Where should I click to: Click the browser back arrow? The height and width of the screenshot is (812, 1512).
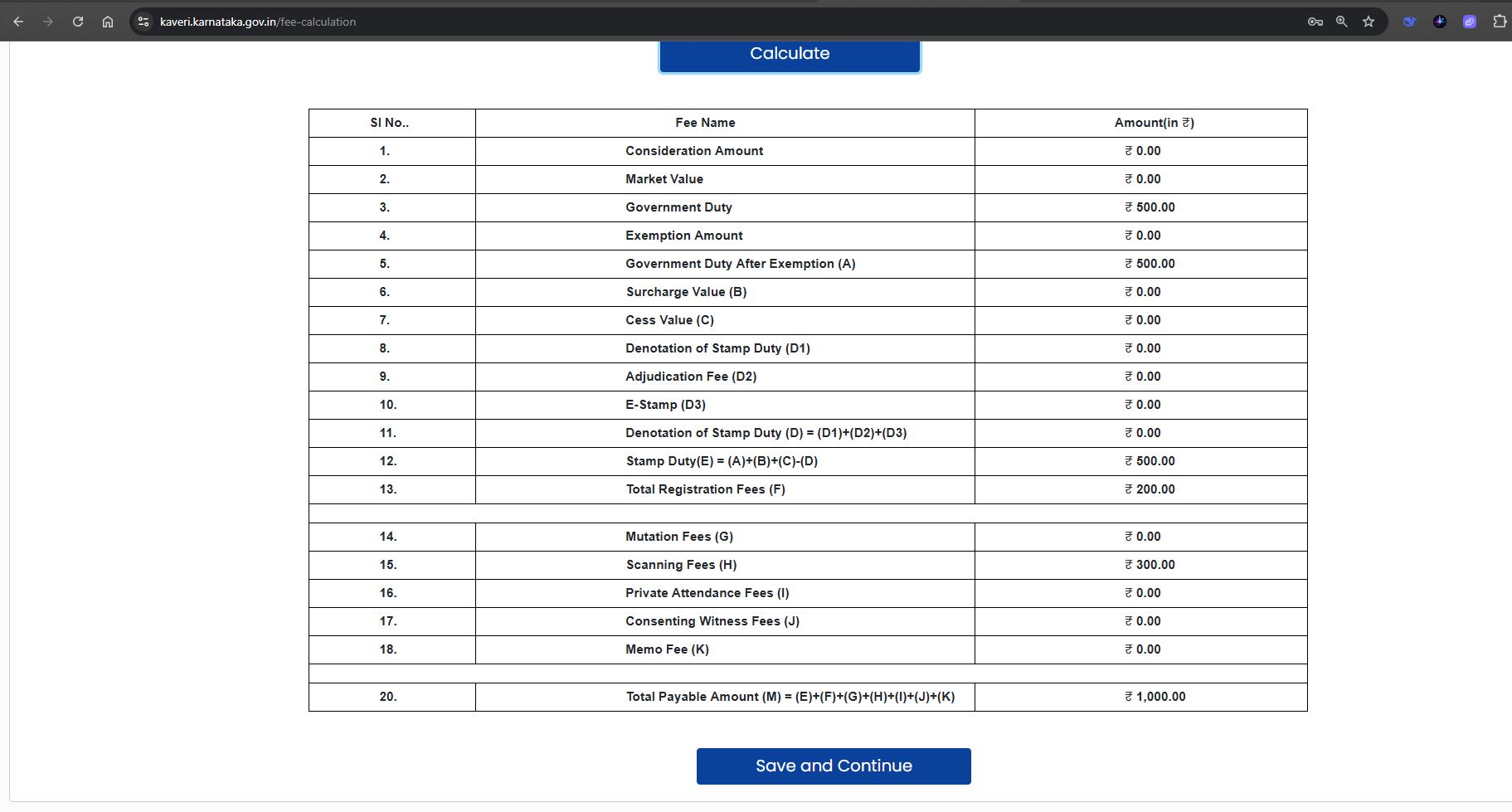click(18, 22)
